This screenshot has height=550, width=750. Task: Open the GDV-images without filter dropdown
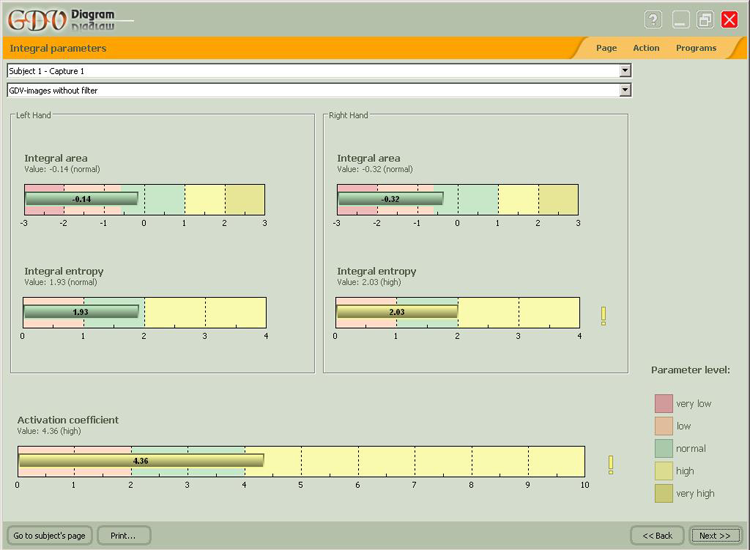[x=625, y=90]
